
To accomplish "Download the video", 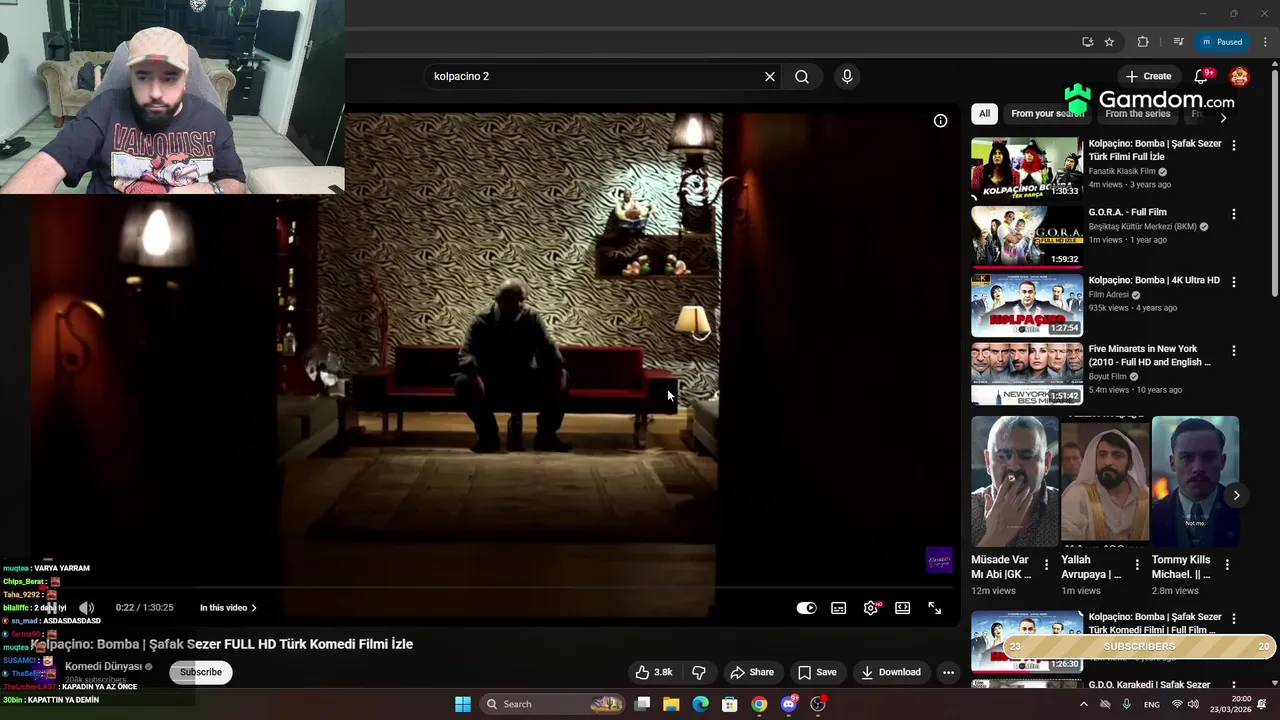I will [891, 672].
